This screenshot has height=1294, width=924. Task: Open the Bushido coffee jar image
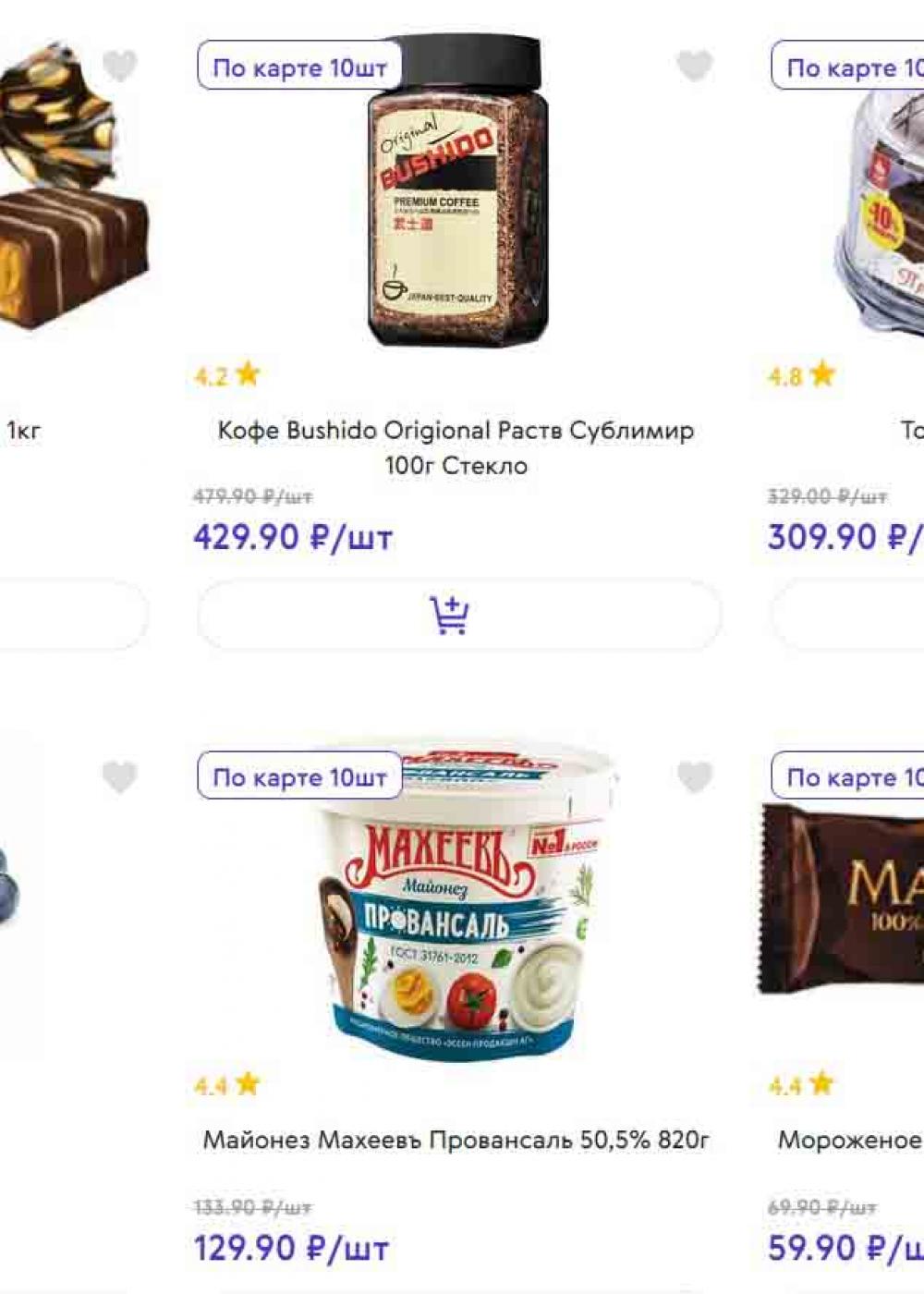(458, 191)
